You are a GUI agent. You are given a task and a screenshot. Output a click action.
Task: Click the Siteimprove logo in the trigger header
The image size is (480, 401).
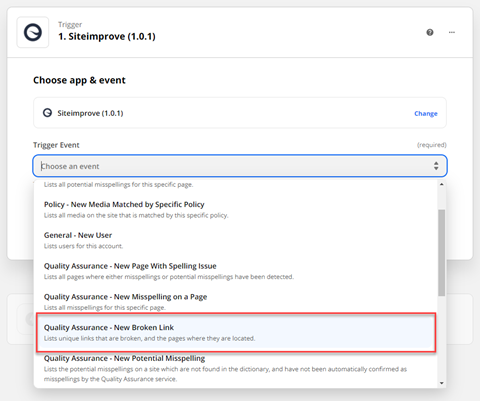[x=33, y=32]
